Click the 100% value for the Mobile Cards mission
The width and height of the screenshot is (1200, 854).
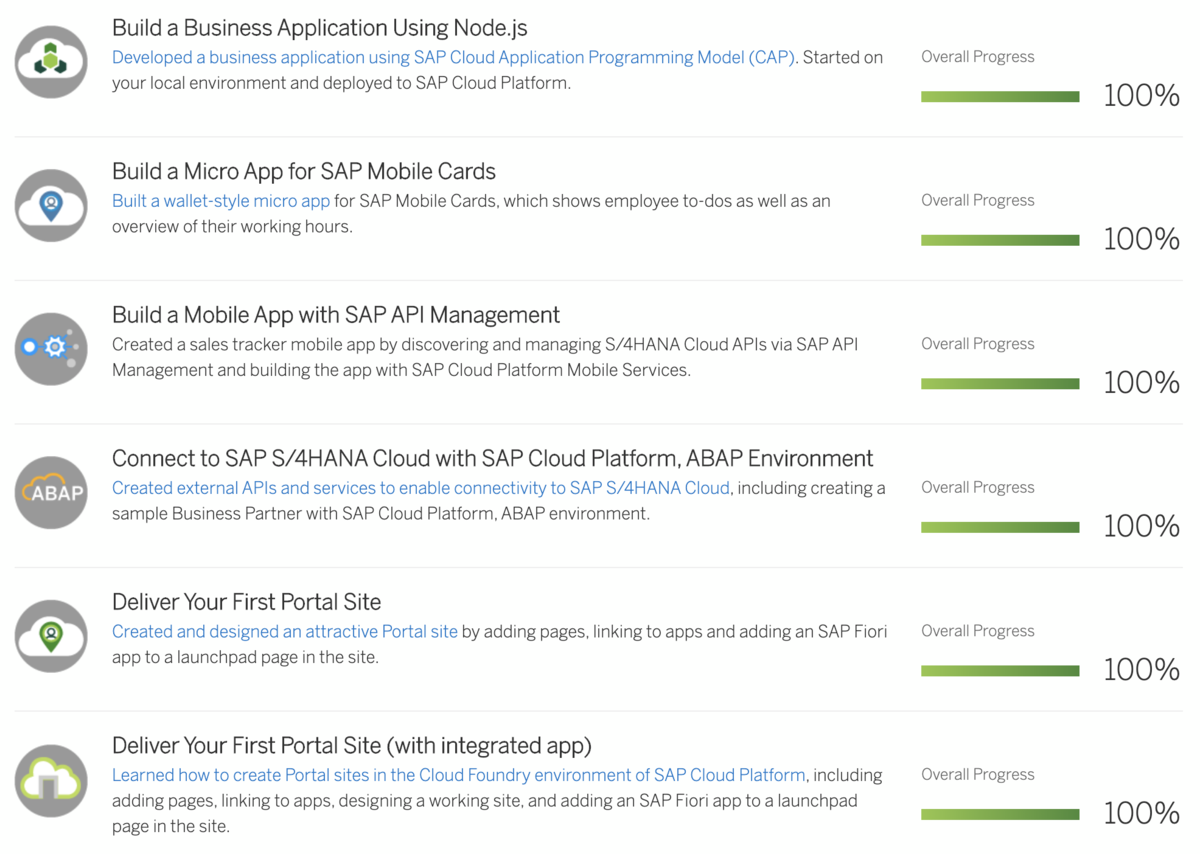[1142, 239]
